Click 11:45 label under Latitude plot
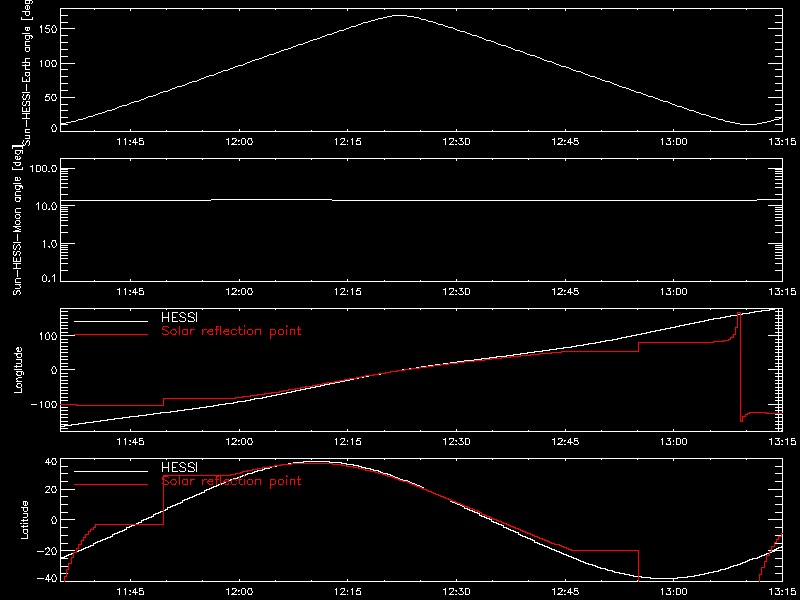The height and width of the screenshot is (600, 800). tap(131, 592)
